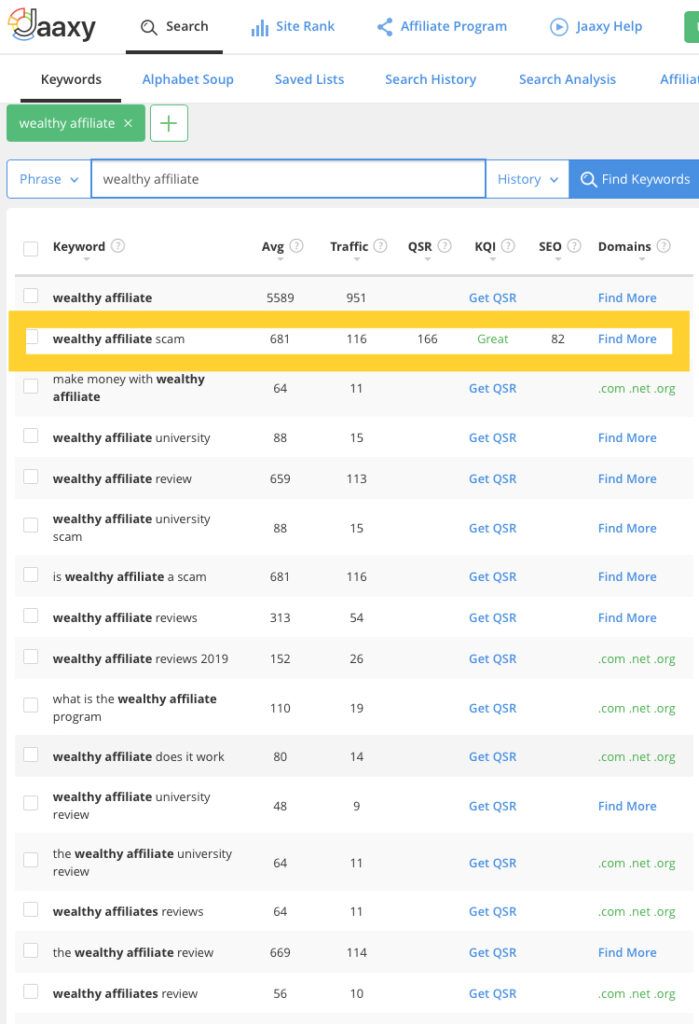
Task: Open the Domains column help question mark
Action: 663,246
